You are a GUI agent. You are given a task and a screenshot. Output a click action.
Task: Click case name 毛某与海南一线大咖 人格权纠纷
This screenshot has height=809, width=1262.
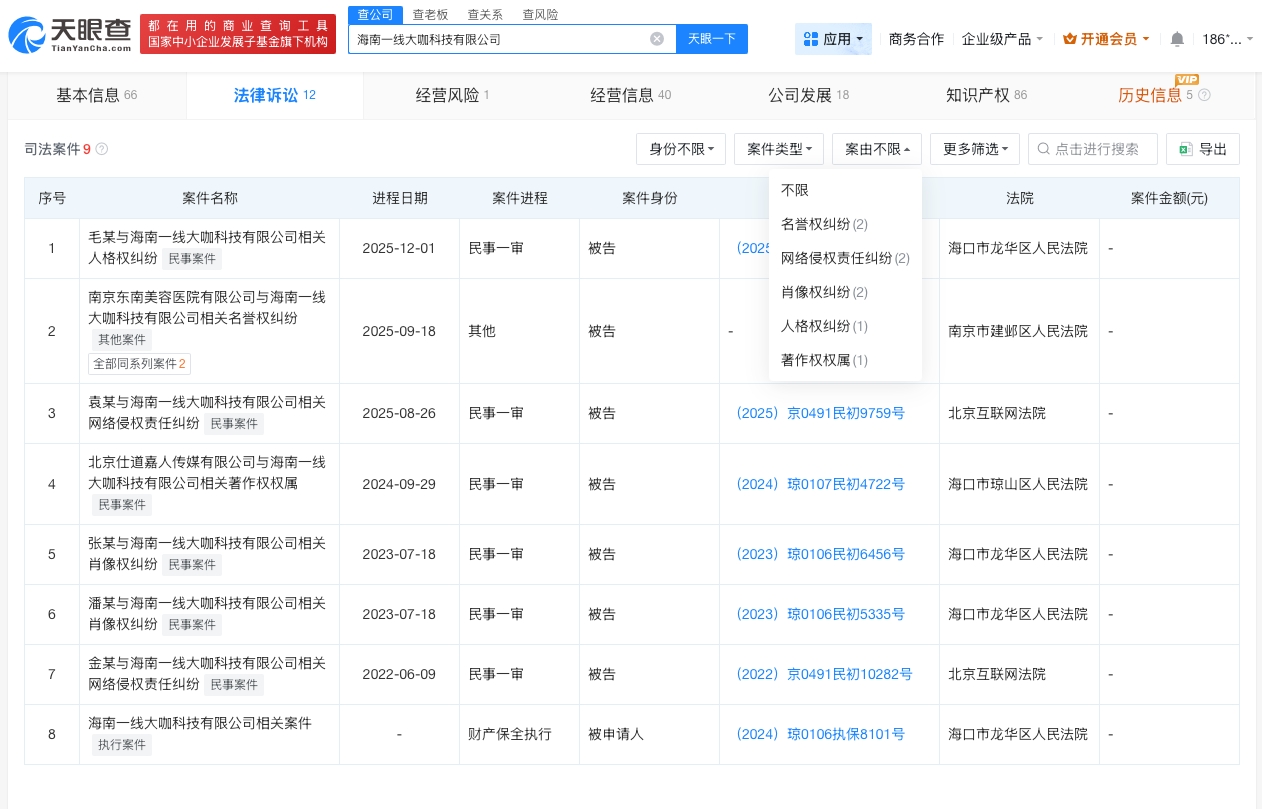click(x=208, y=248)
